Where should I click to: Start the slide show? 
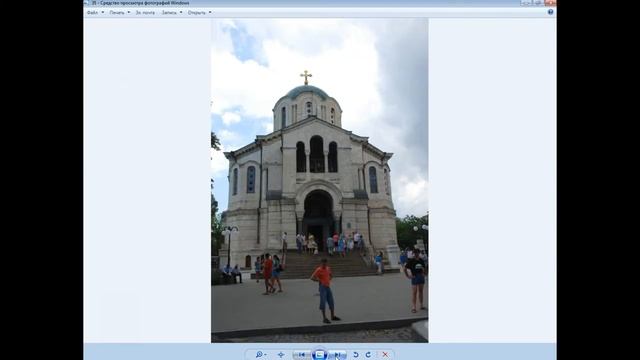[x=320, y=355]
